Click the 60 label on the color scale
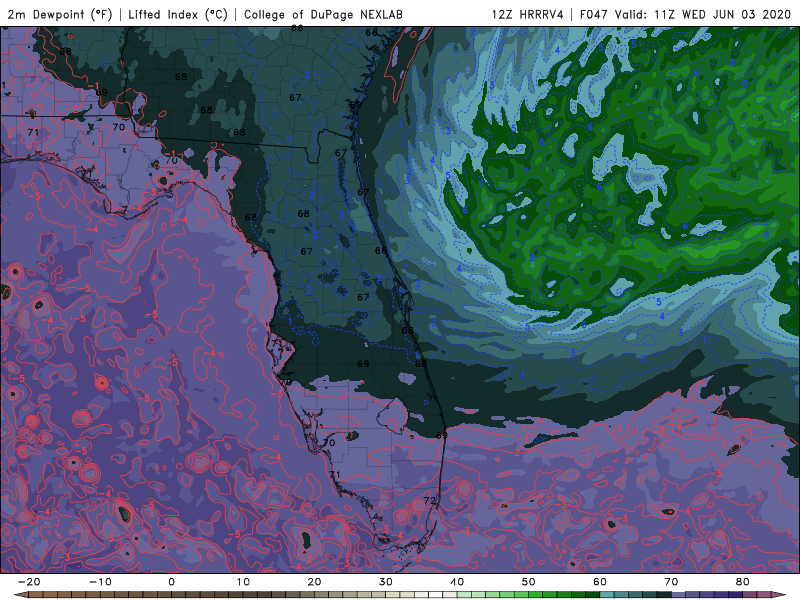This screenshot has width=800, height=600. 600,582
